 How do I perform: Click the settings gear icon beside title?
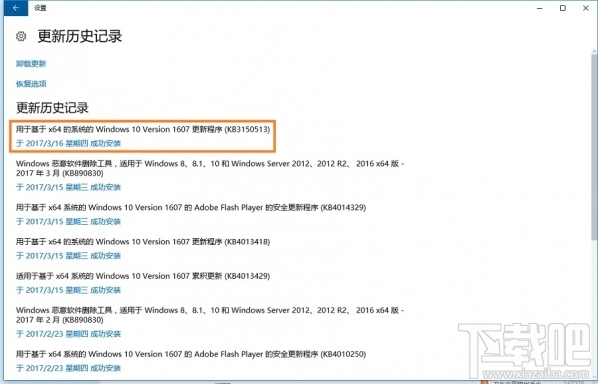coord(21,36)
